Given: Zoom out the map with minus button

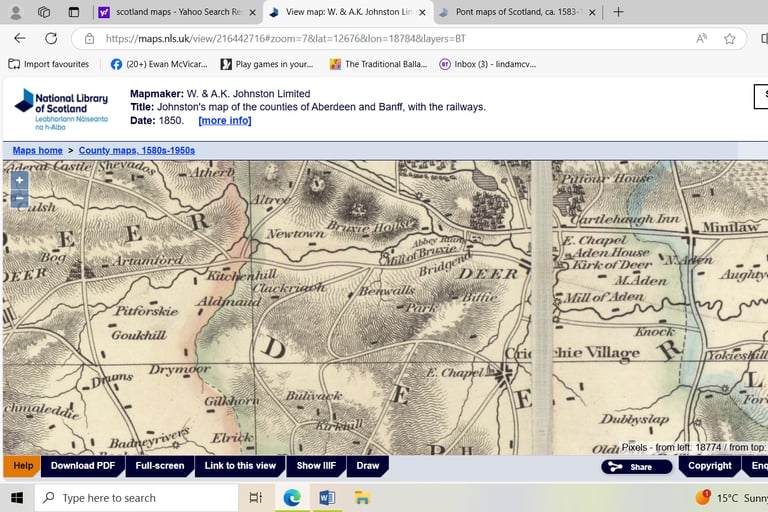Looking at the screenshot, I should tap(19, 198).
